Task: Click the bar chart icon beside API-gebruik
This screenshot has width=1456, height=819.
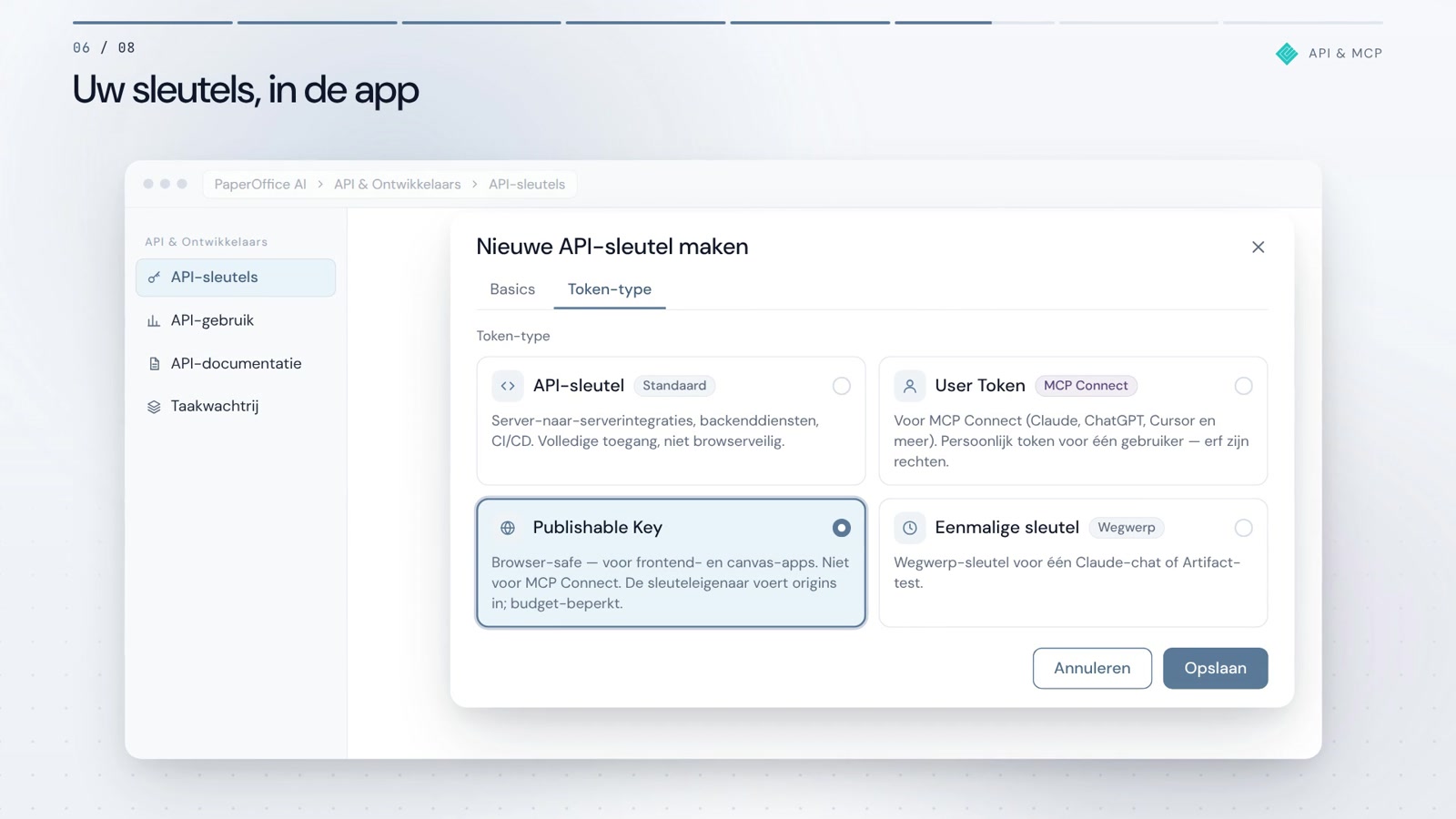Action: (154, 320)
